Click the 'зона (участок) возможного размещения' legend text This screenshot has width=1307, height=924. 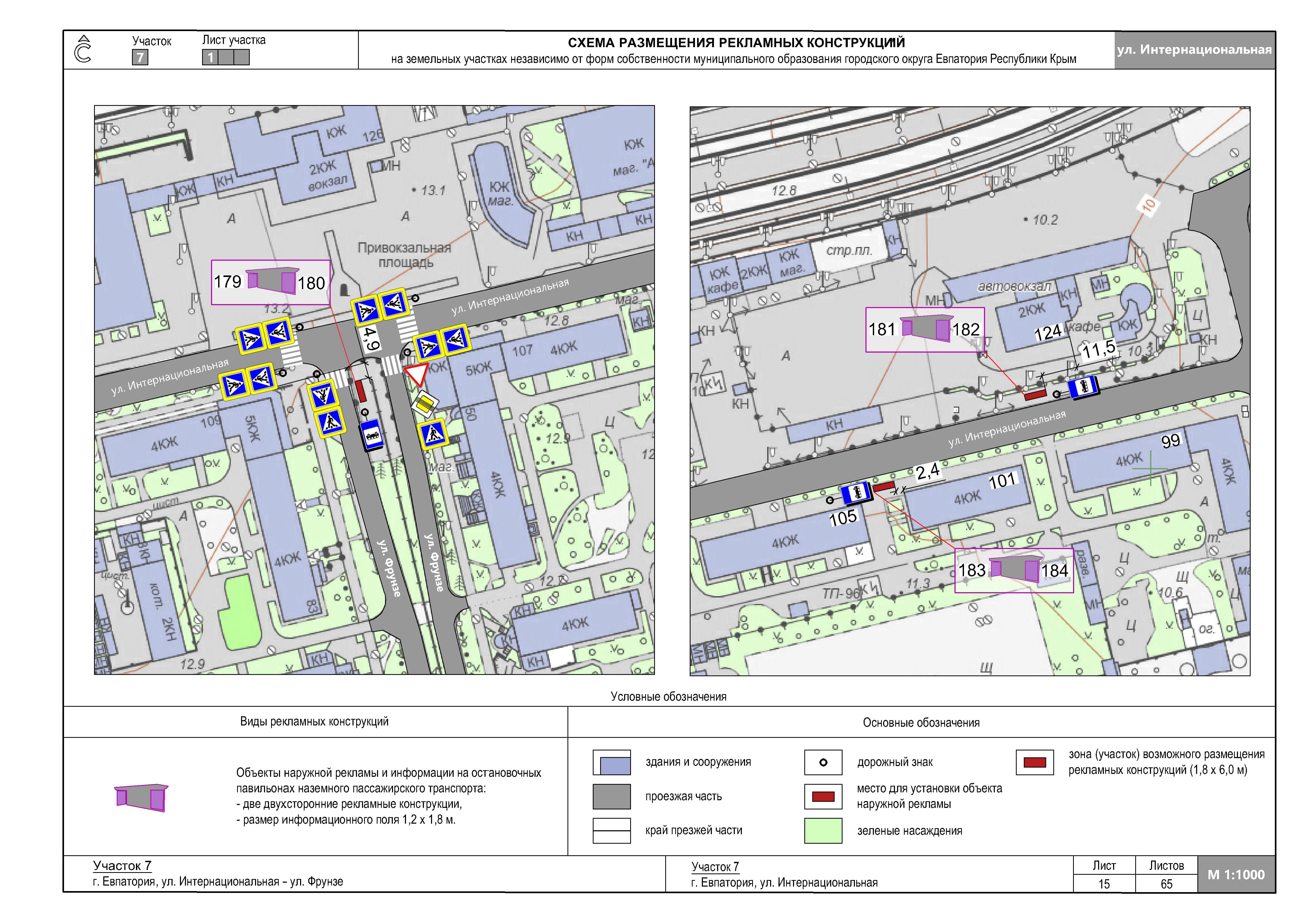point(1166,754)
